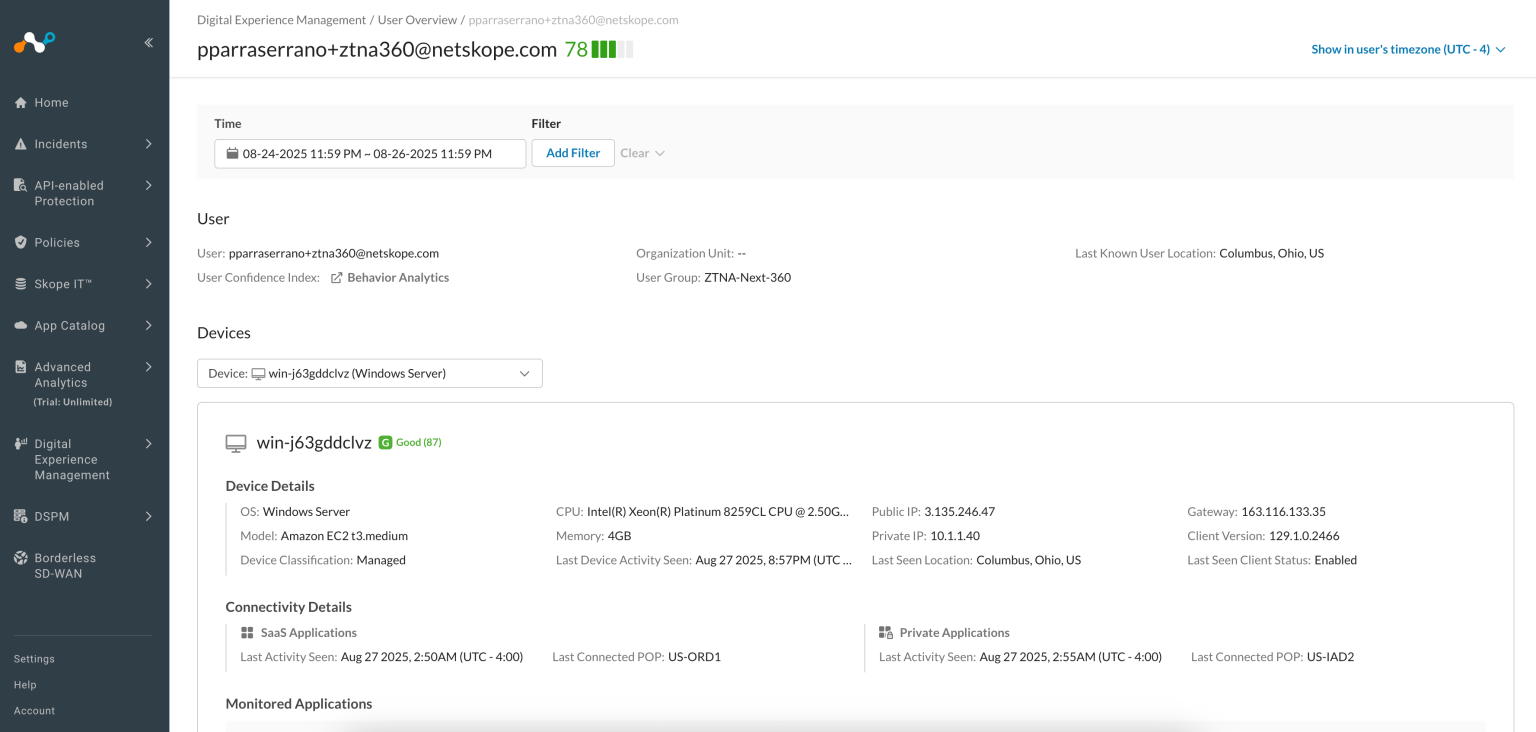Screen dimensions: 1536x732
Task: Click the Add Filter button
Action: [572, 152]
